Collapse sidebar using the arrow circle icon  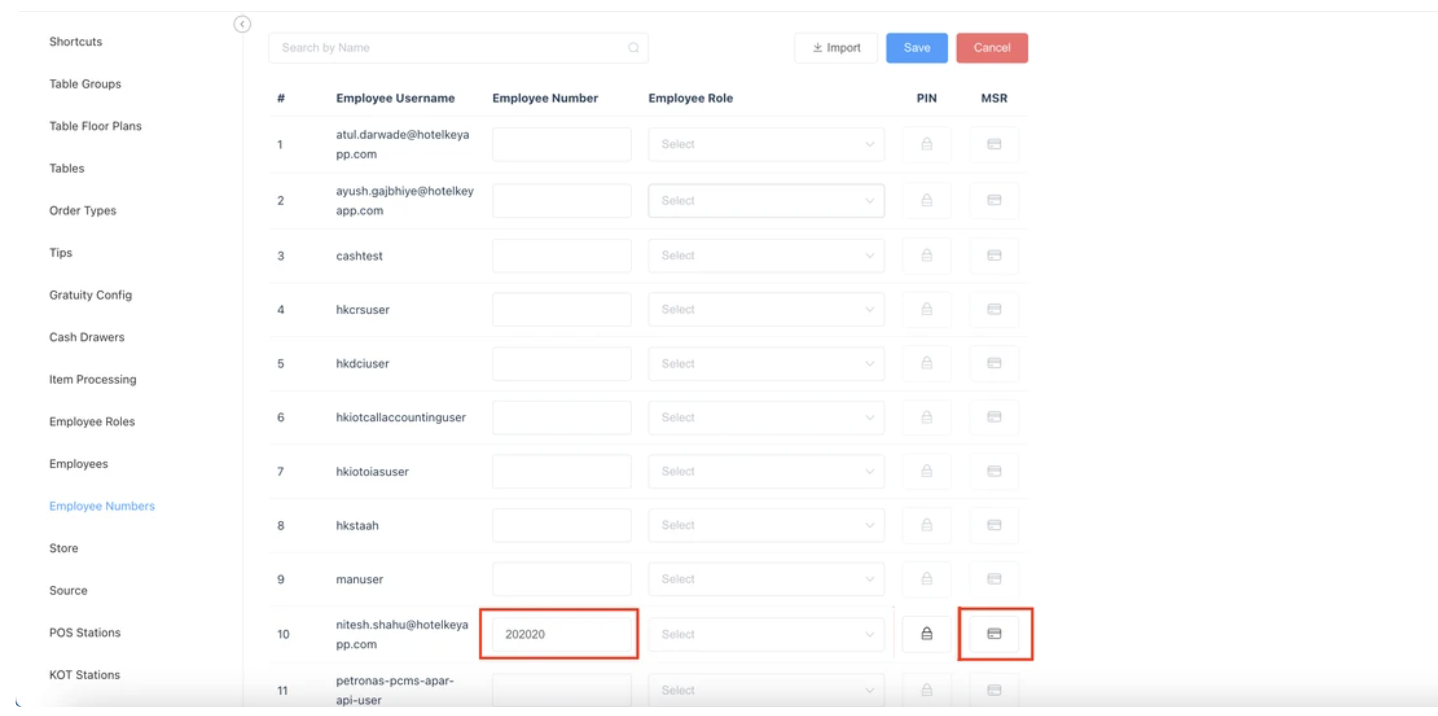click(x=242, y=24)
